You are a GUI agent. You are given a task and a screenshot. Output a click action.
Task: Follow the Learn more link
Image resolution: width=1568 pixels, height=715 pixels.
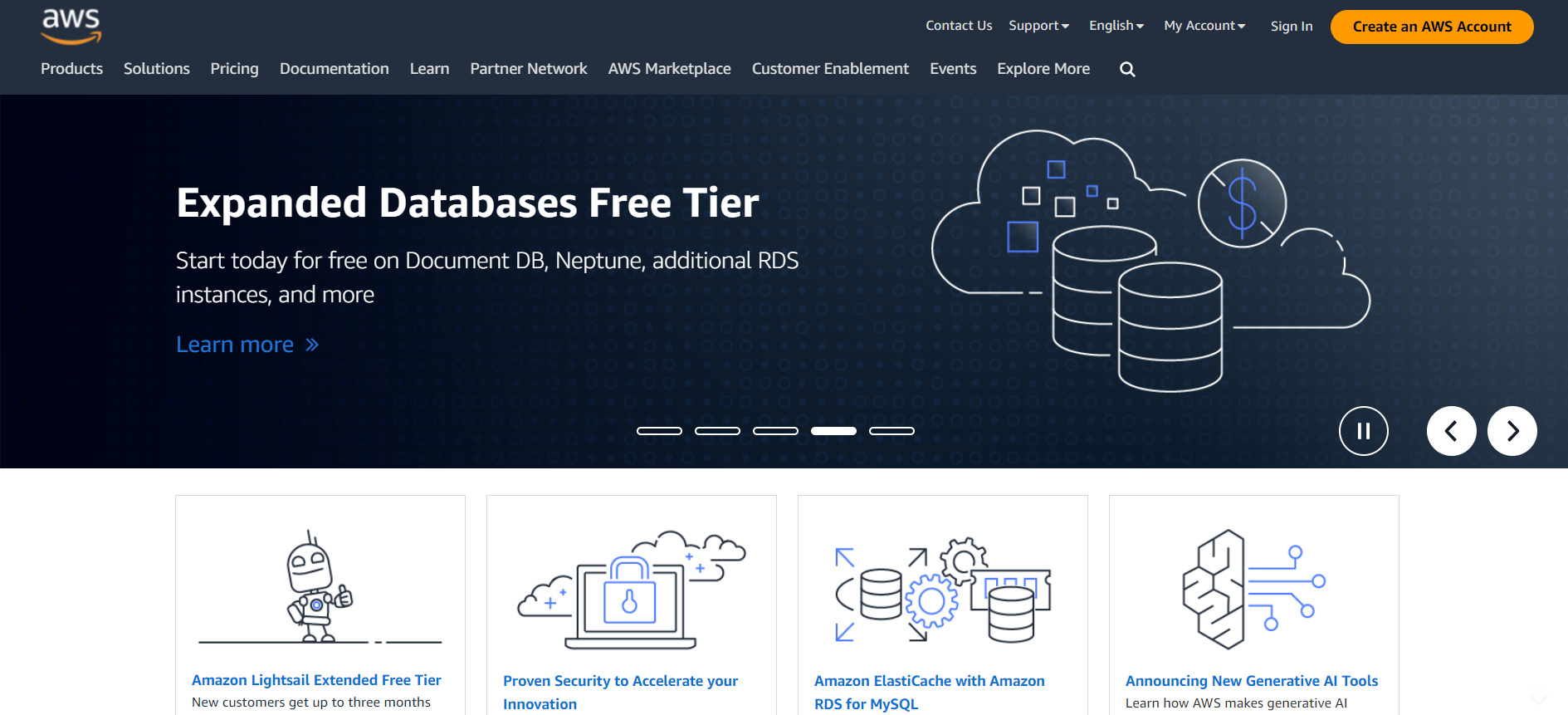[x=247, y=345]
